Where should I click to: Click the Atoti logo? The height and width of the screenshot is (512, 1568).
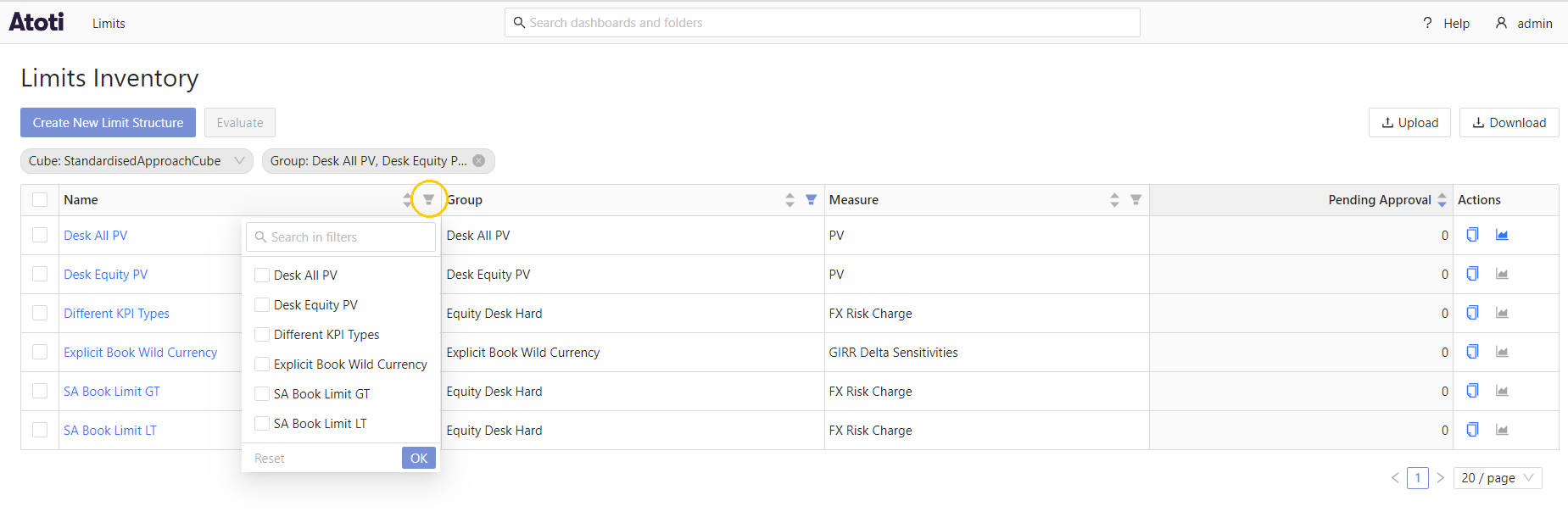(36, 22)
